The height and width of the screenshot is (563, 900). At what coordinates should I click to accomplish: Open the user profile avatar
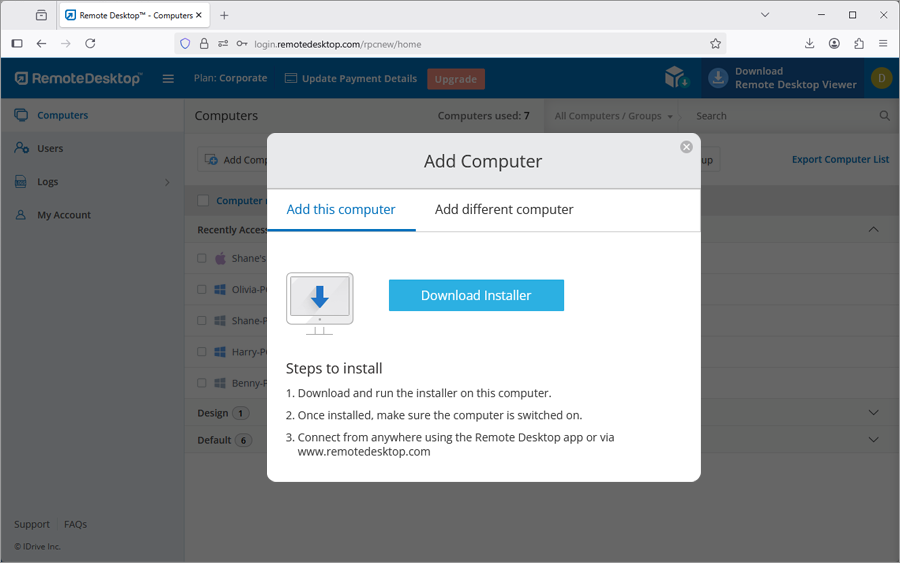point(881,78)
